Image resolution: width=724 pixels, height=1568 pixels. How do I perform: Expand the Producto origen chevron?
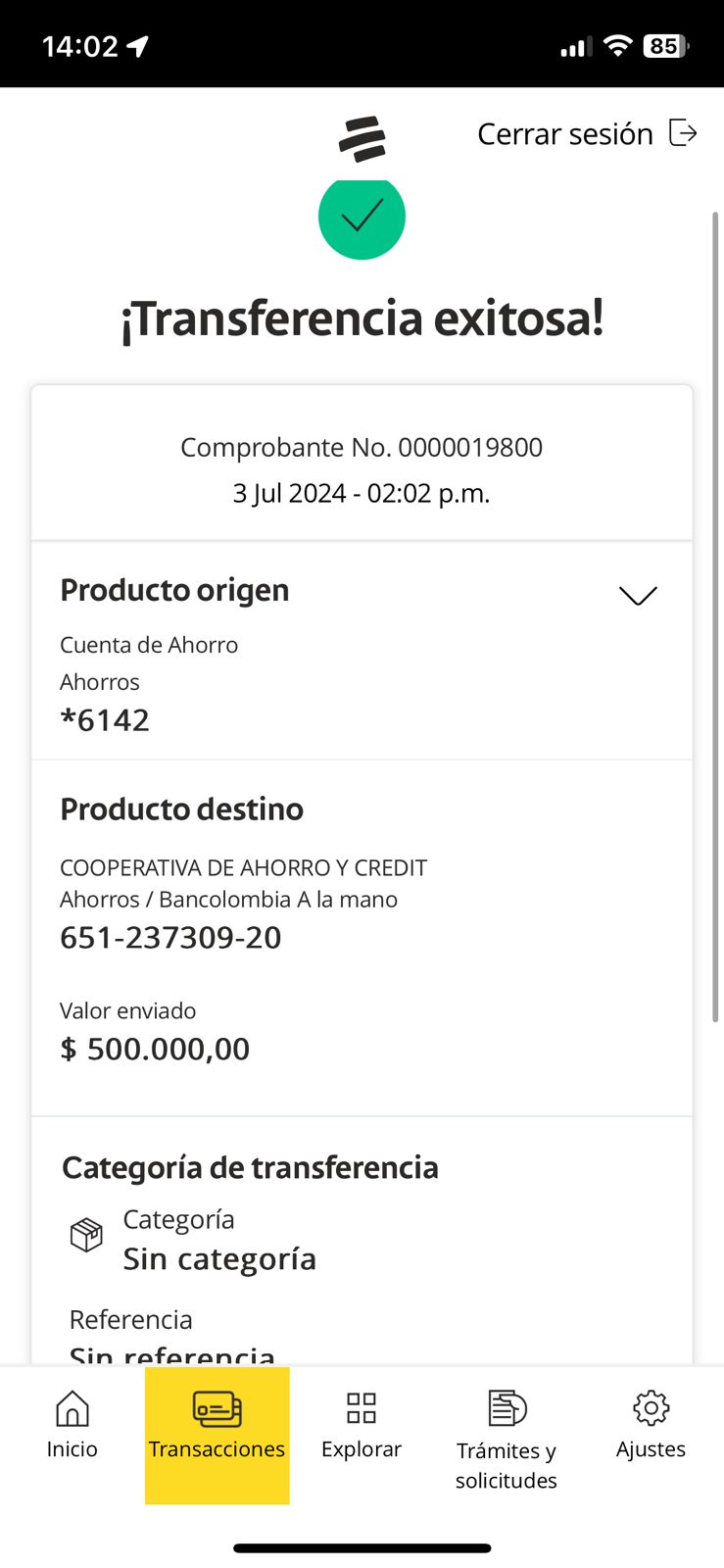(x=638, y=595)
